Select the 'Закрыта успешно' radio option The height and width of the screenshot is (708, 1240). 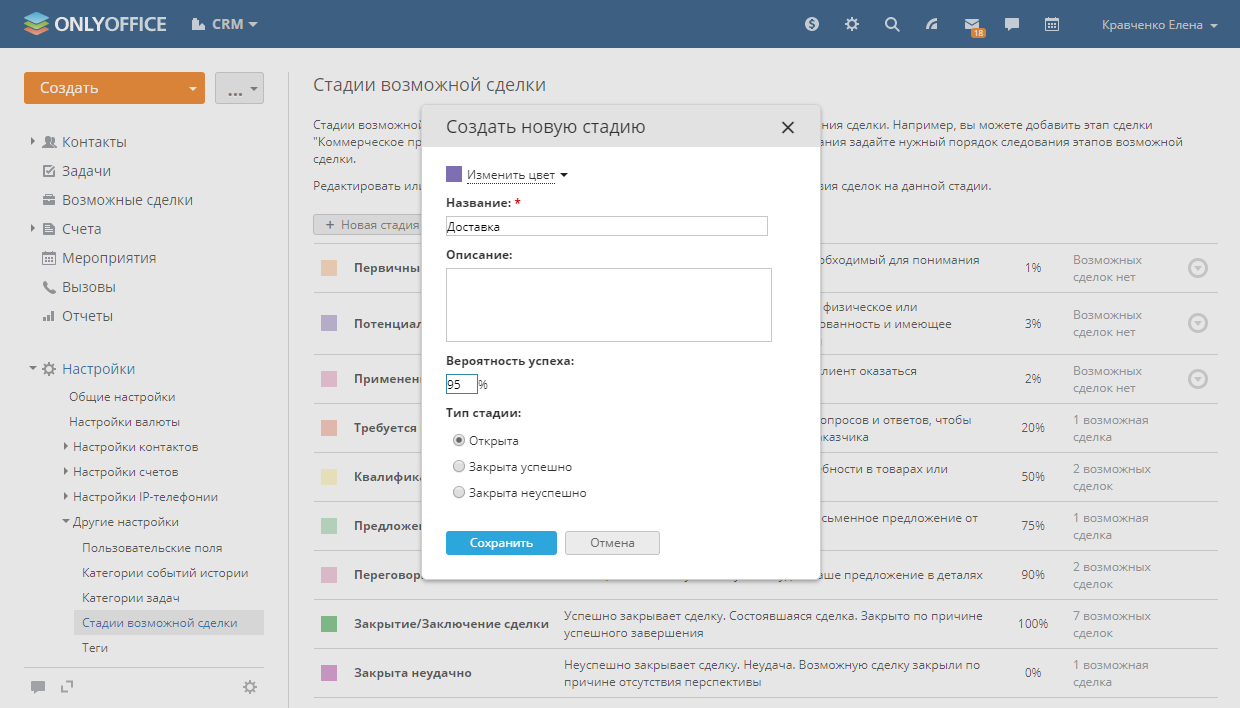[459, 466]
